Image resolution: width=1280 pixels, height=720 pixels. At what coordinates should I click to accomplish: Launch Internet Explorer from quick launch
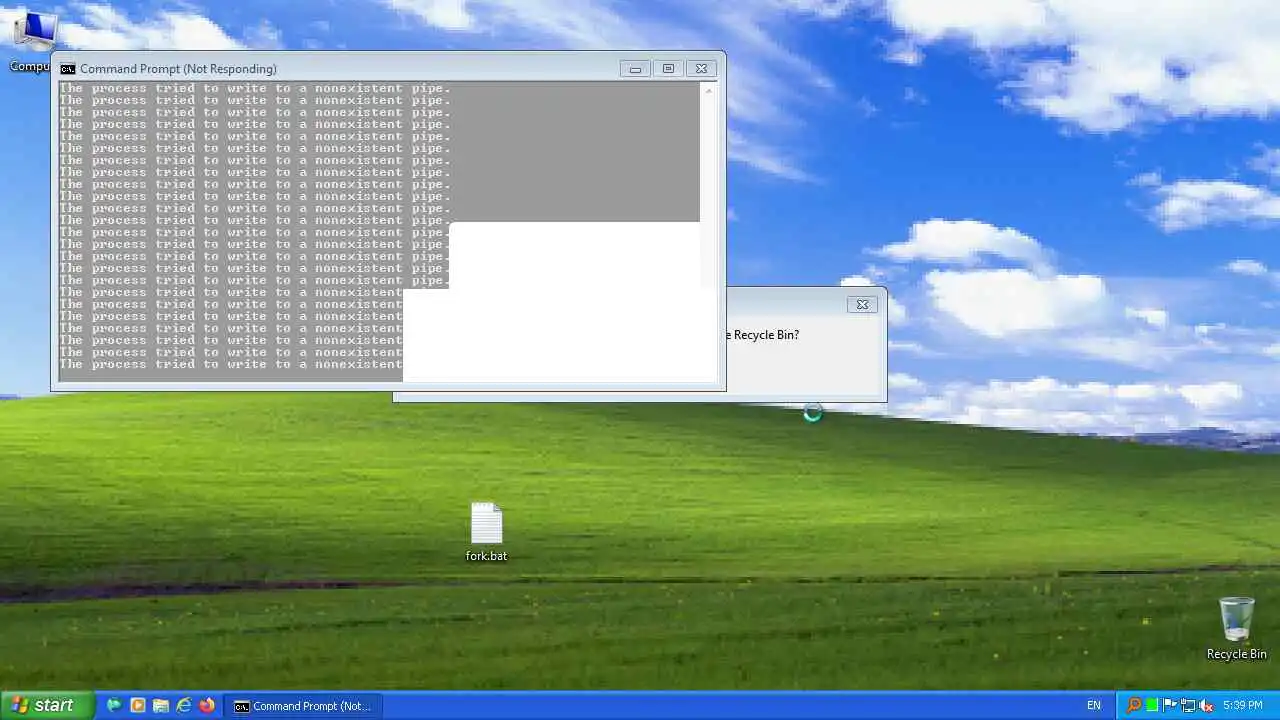pyautogui.click(x=184, y=705)
